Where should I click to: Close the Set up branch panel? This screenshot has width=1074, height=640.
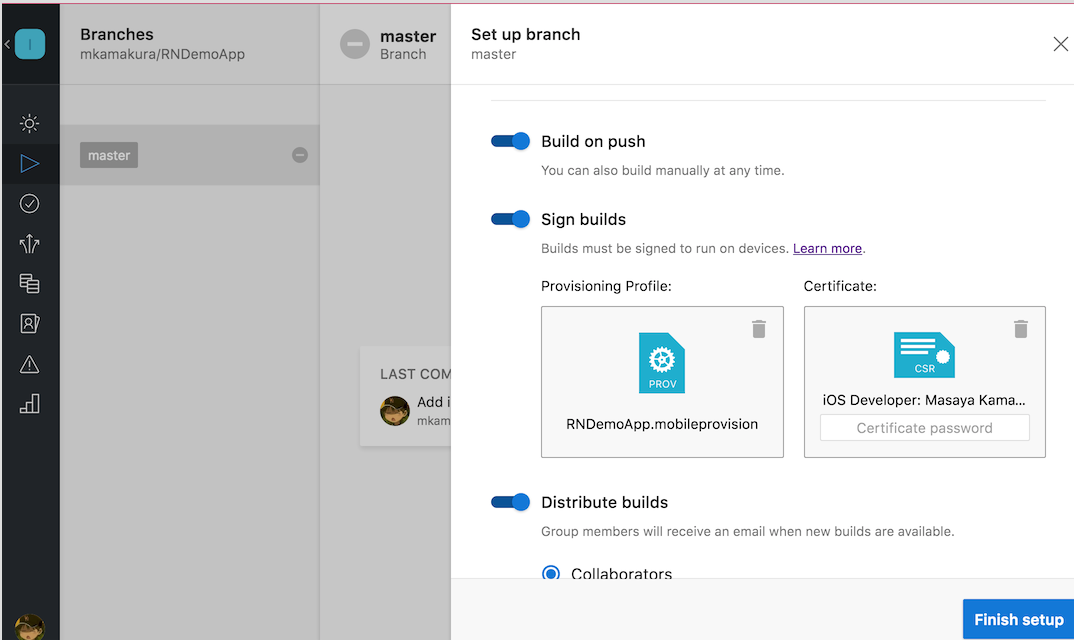(x=1060, y=44)
